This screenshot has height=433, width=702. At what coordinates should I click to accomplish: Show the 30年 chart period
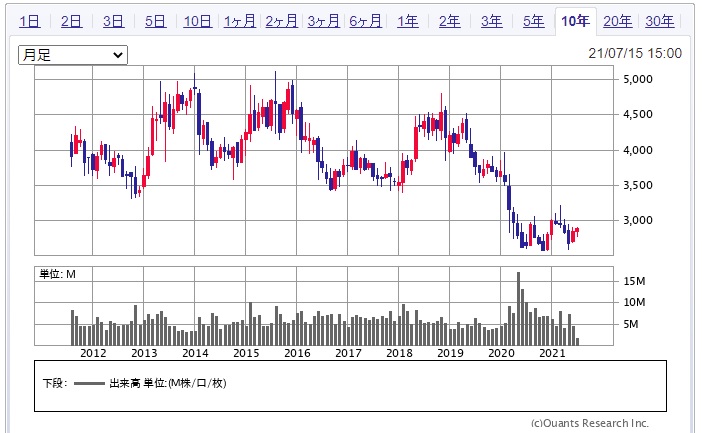pyautogui.click(x=659, y=21)
